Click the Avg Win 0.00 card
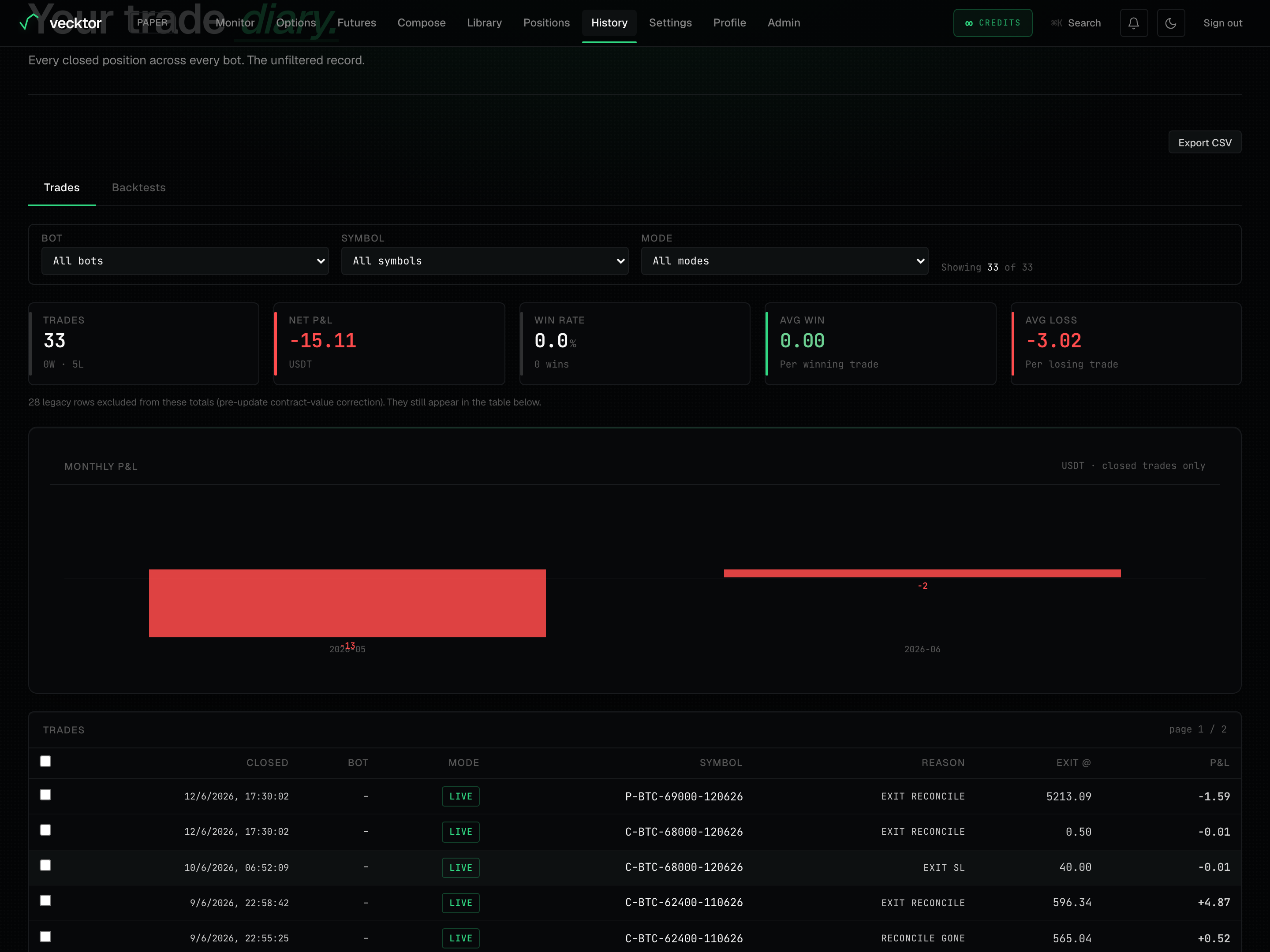This screenshot has width=1270, height=952. point(880,344)
